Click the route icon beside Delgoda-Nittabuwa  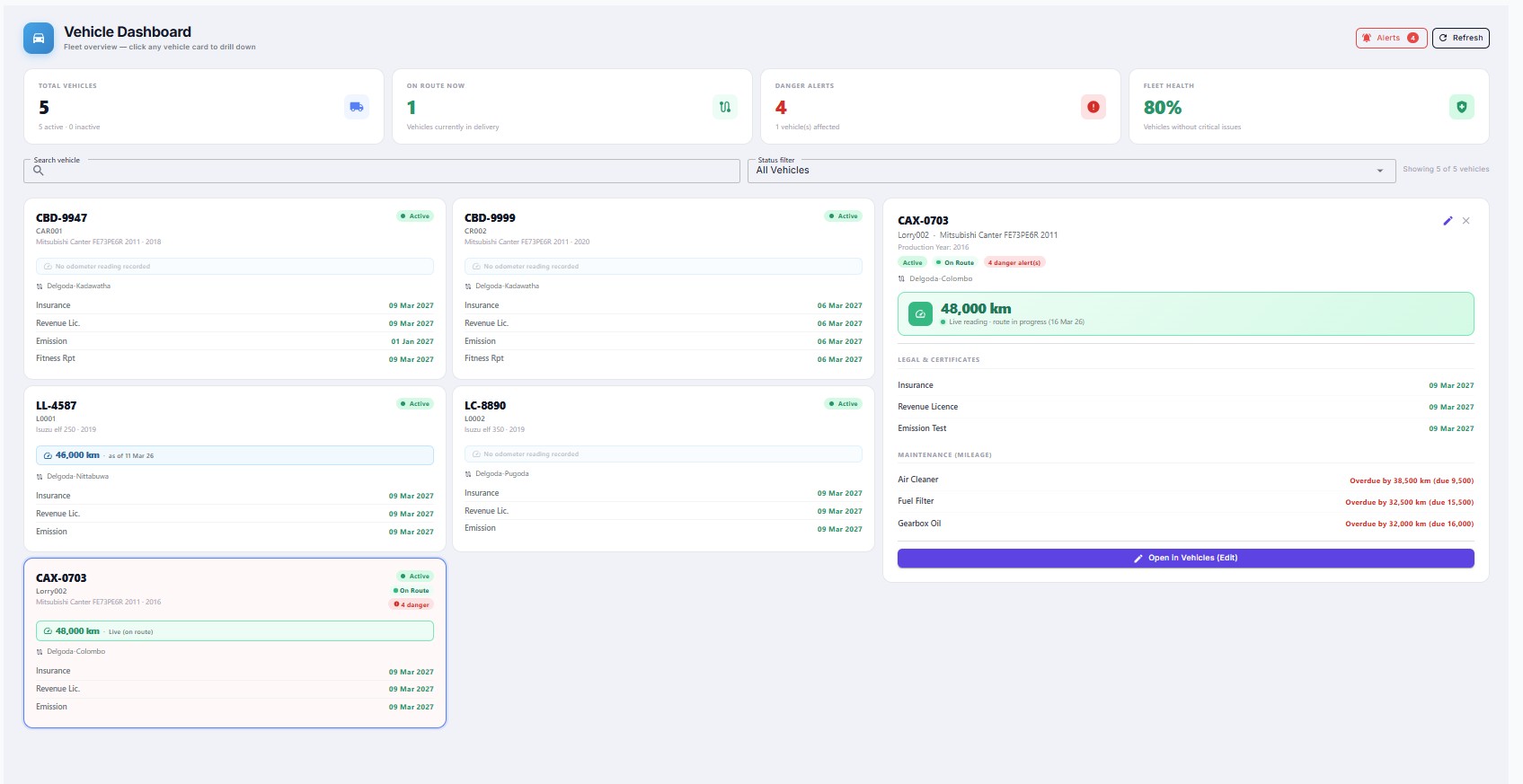[x=40, y=477]
